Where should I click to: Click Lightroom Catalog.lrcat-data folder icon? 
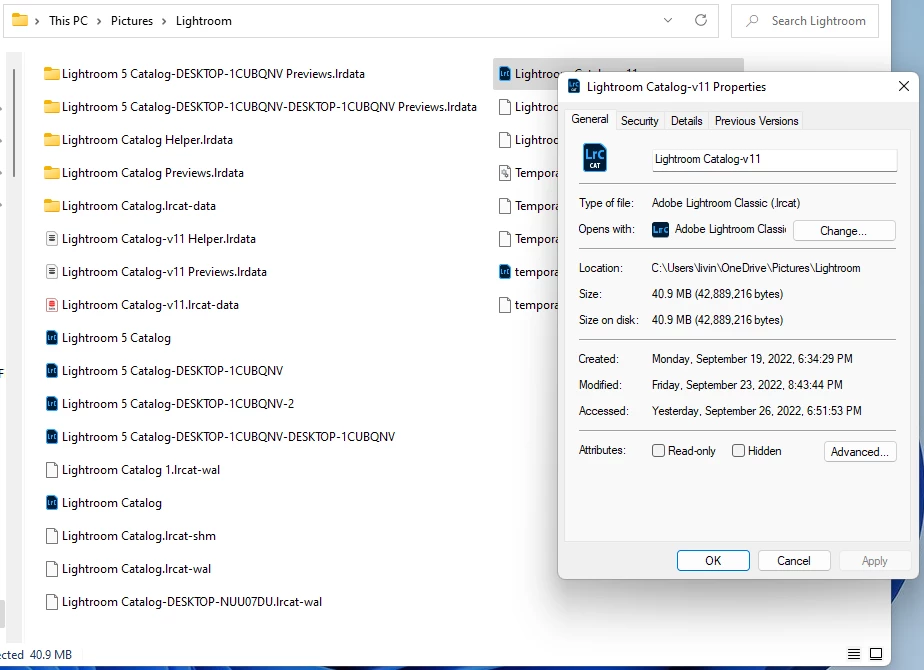click(x=52, y=206)
